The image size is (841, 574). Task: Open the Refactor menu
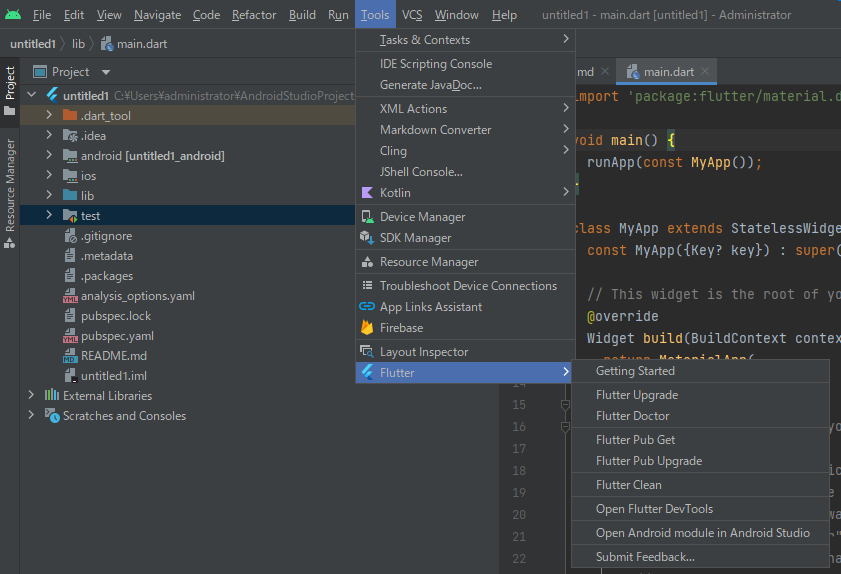pyautogui.click(x=254, y=14)
